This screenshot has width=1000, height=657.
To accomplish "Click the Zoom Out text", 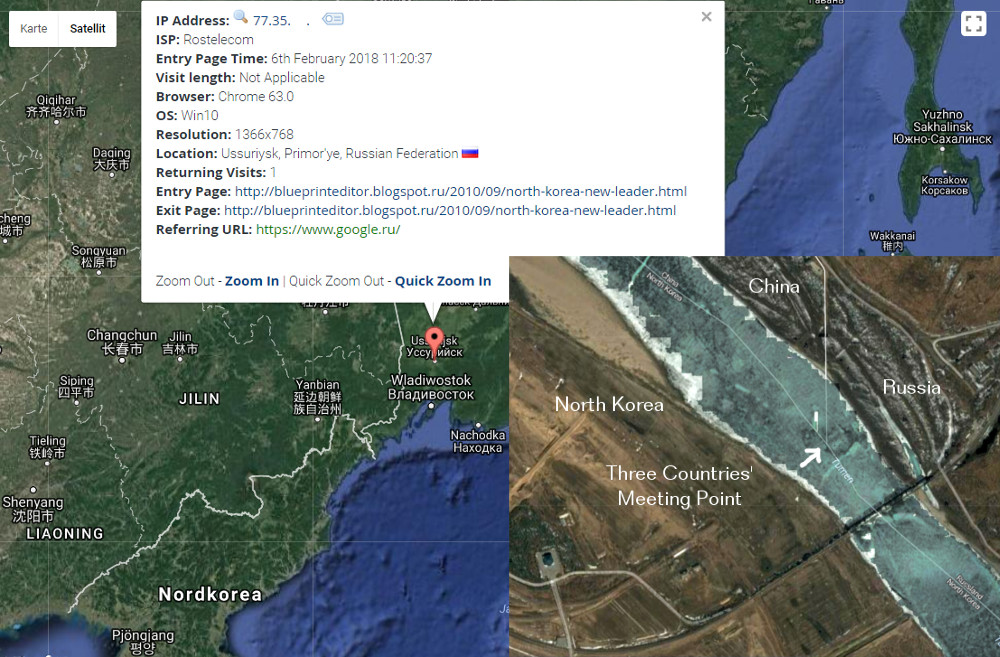I will pos(185,281).
